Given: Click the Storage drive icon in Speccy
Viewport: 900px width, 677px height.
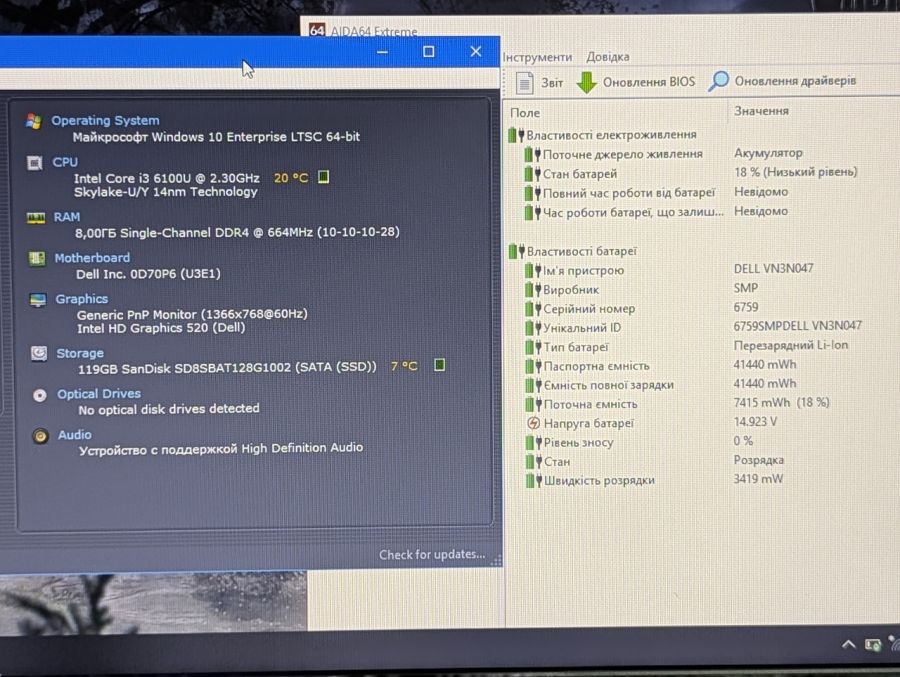Looking at the screenshot, I should click(x=39, y=353).
